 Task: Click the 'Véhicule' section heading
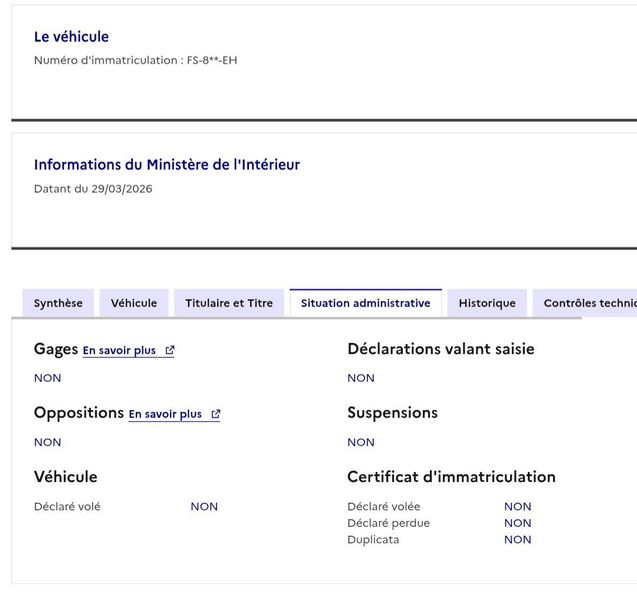(66, 477)
